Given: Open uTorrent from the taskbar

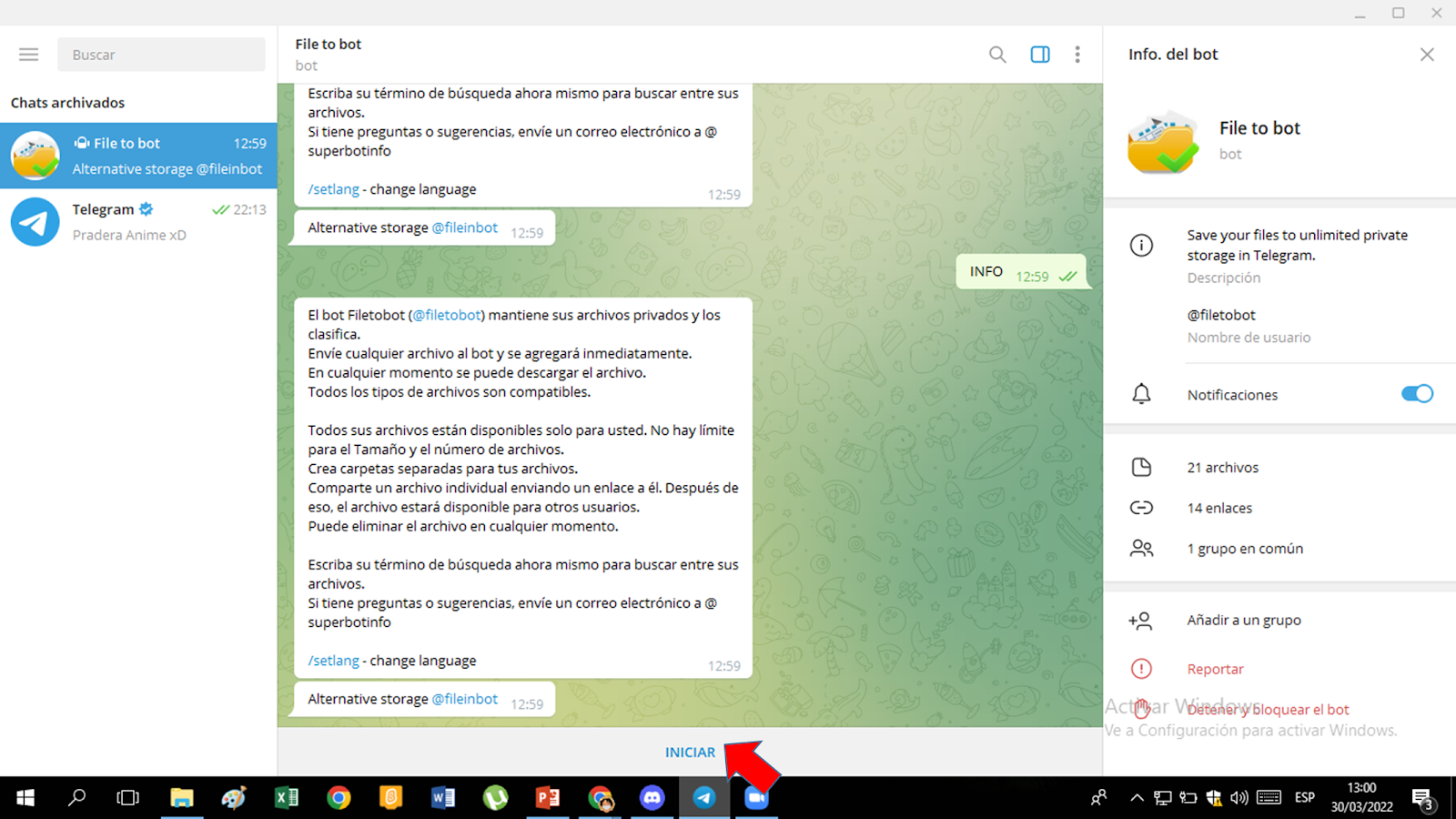Looking at the screenshot, I should 495,798.
